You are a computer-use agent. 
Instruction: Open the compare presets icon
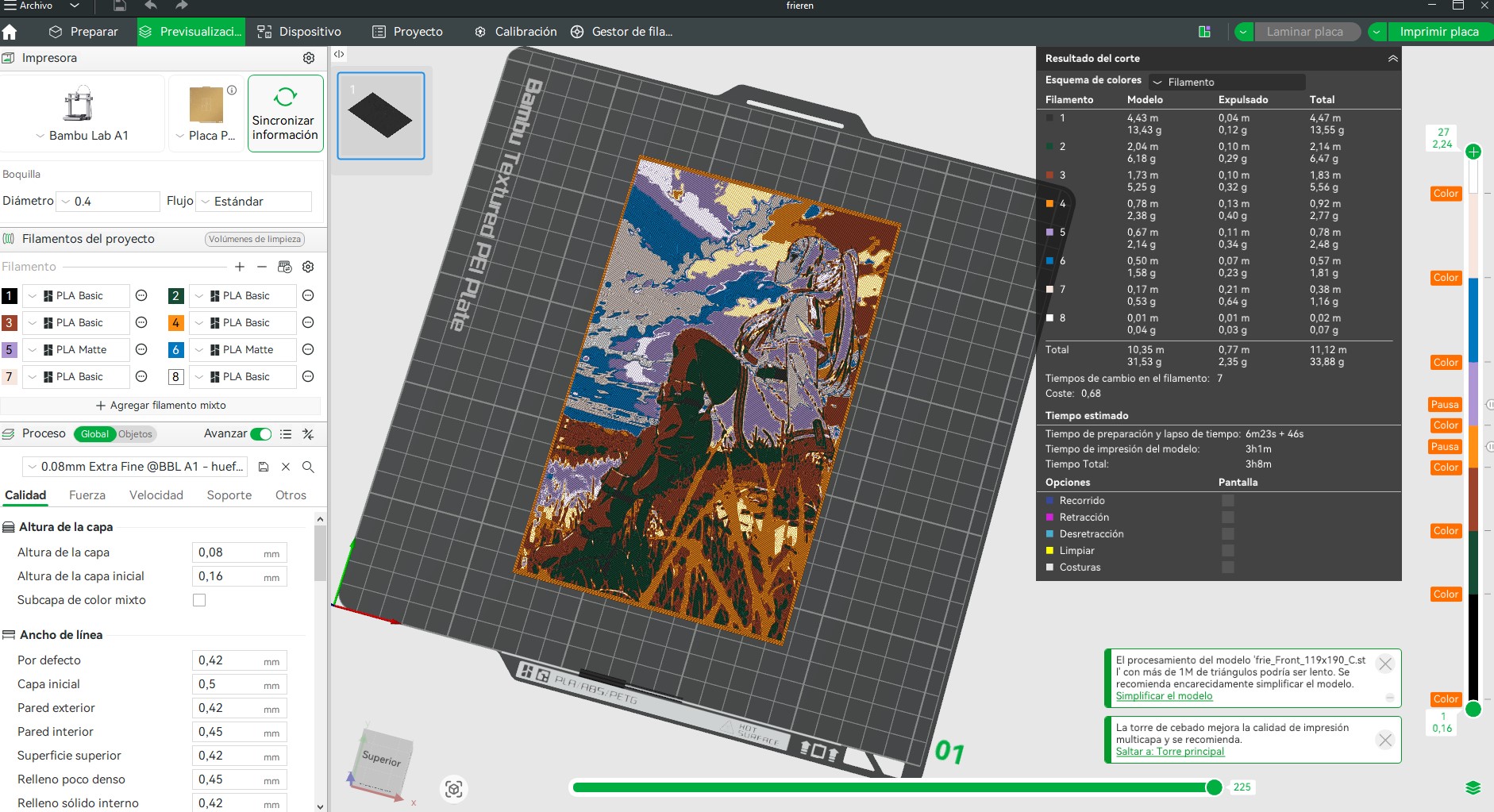[308, 434]
